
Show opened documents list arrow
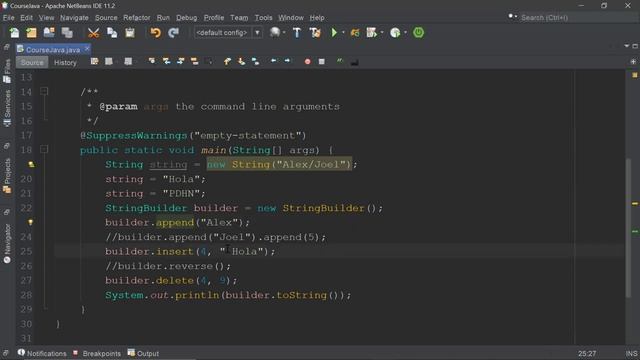coord(627,46)
